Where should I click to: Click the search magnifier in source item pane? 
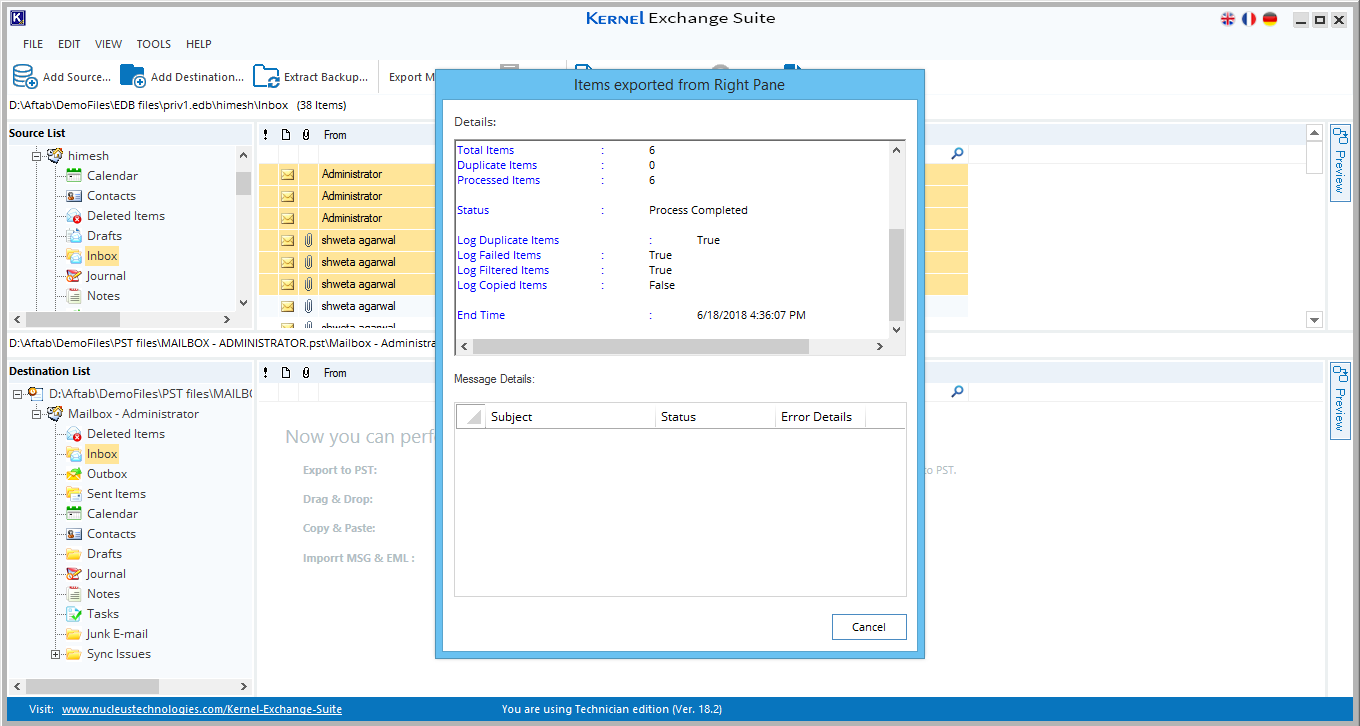957,153
